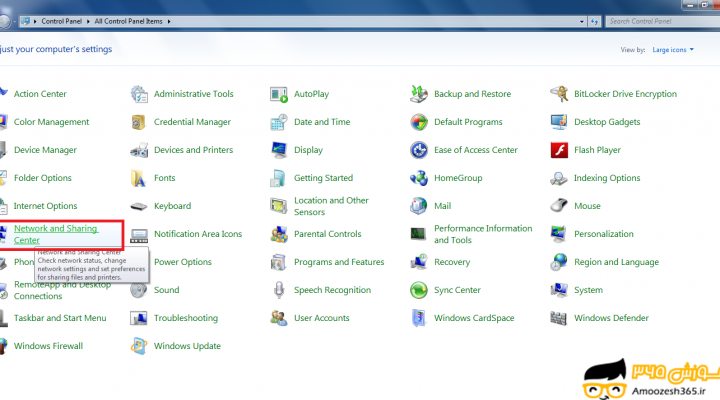
Task: Open the HomeGroup icon
Action: [x=419, y=178]
